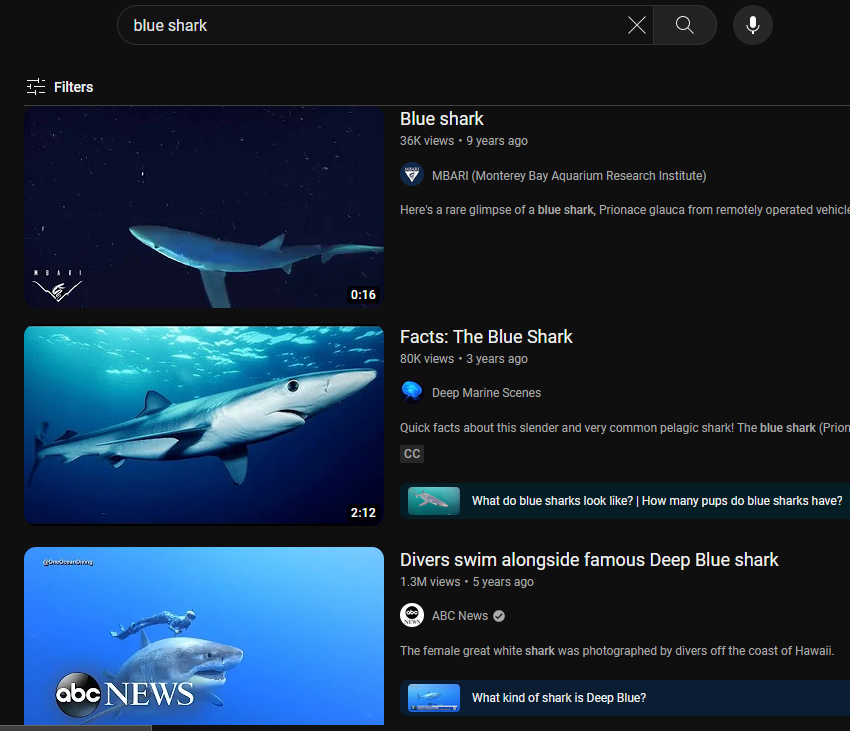Click the magnifying glass search button

point(685,26)
